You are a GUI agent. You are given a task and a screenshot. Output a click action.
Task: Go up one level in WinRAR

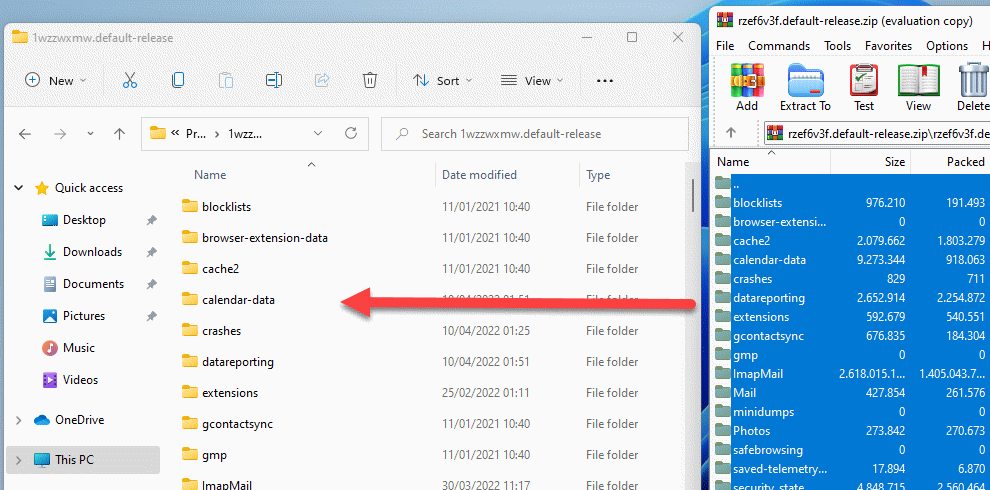(731, 133)
